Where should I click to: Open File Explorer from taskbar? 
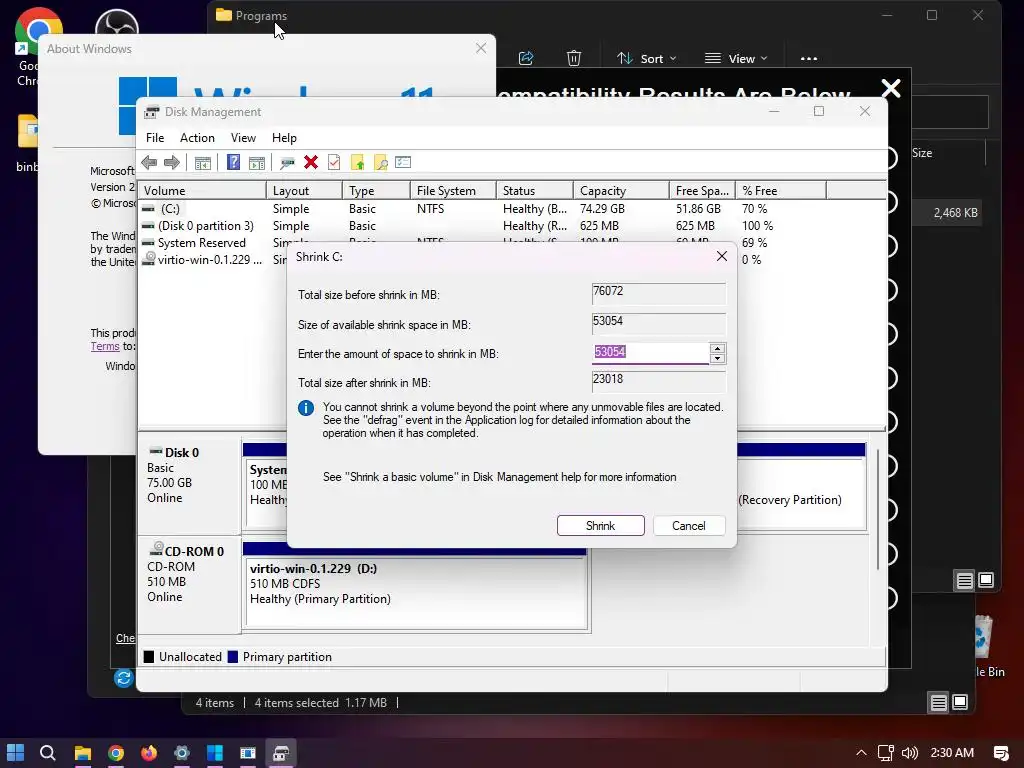coord(82,753)
